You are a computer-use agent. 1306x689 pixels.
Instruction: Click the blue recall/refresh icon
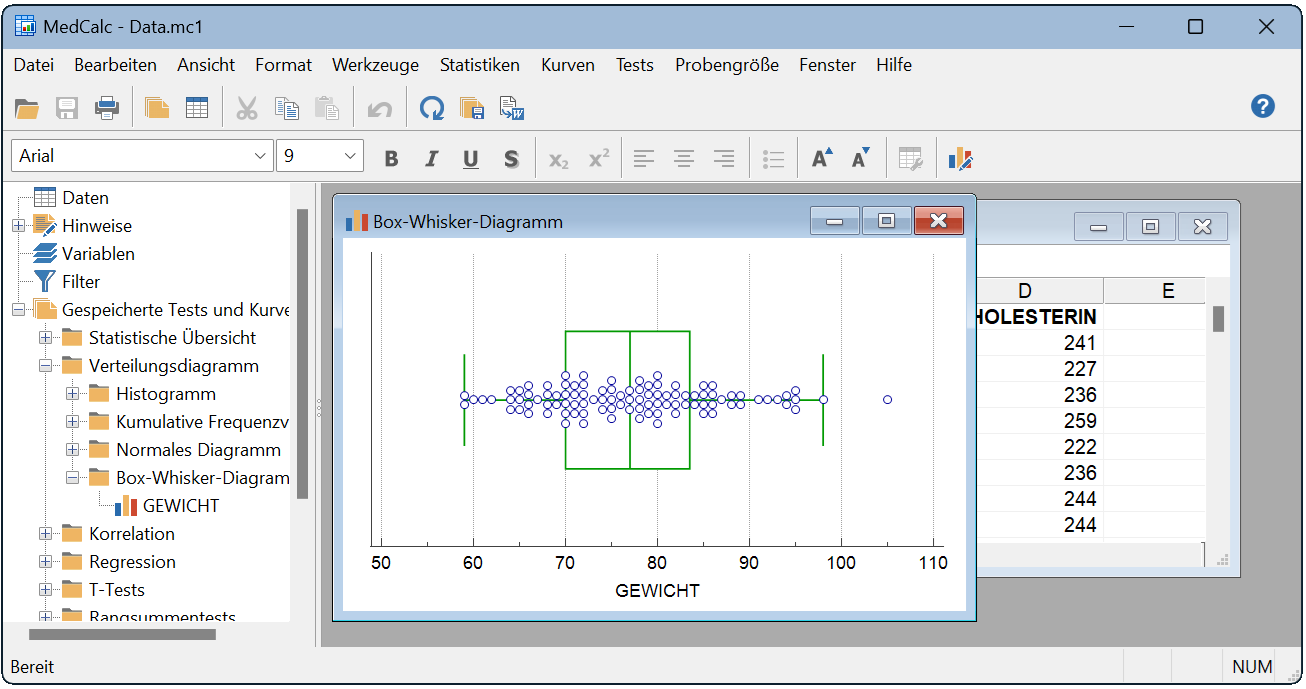coord(431,108)
